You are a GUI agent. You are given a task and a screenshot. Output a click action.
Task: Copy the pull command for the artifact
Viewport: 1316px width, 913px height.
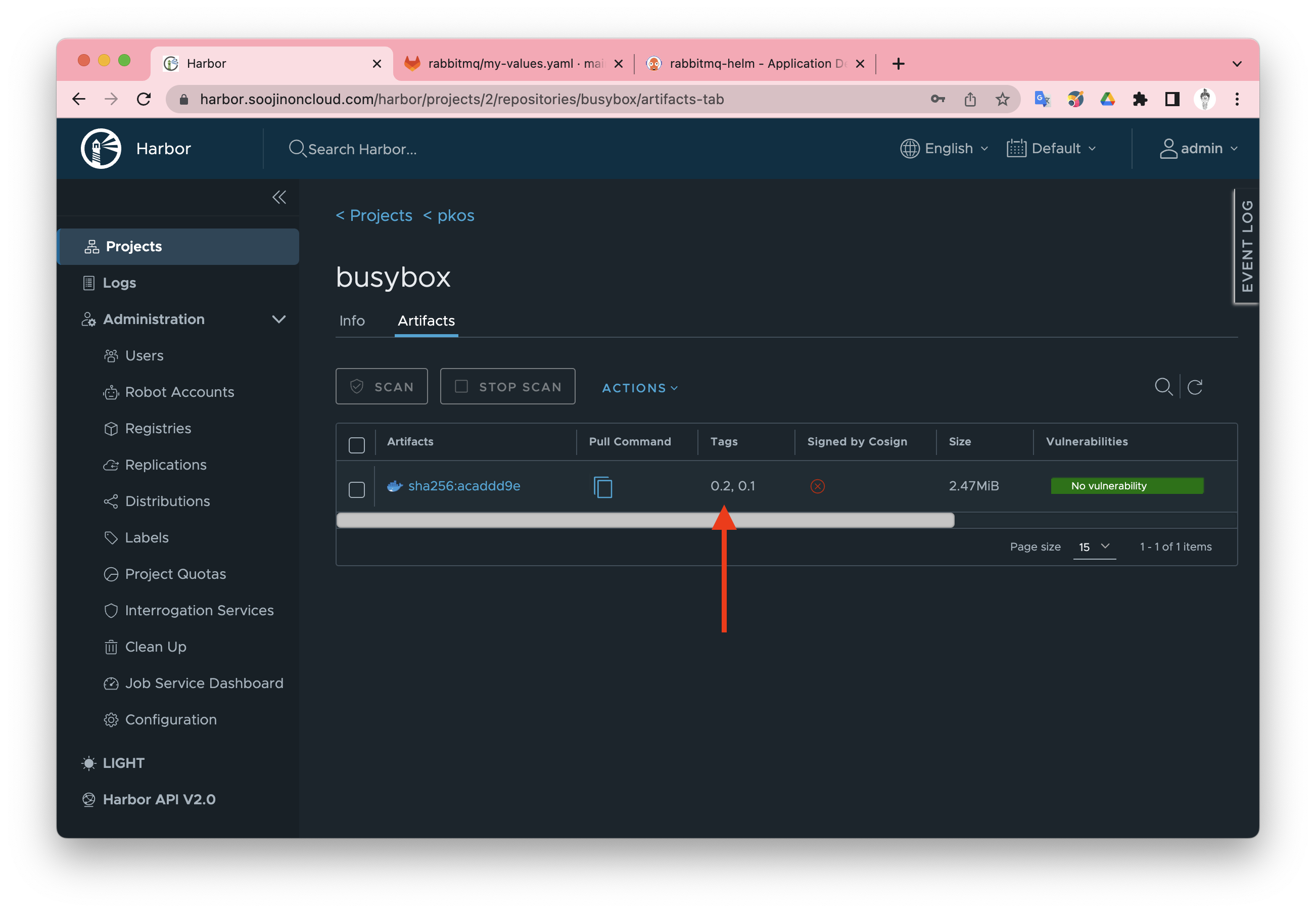602,487
